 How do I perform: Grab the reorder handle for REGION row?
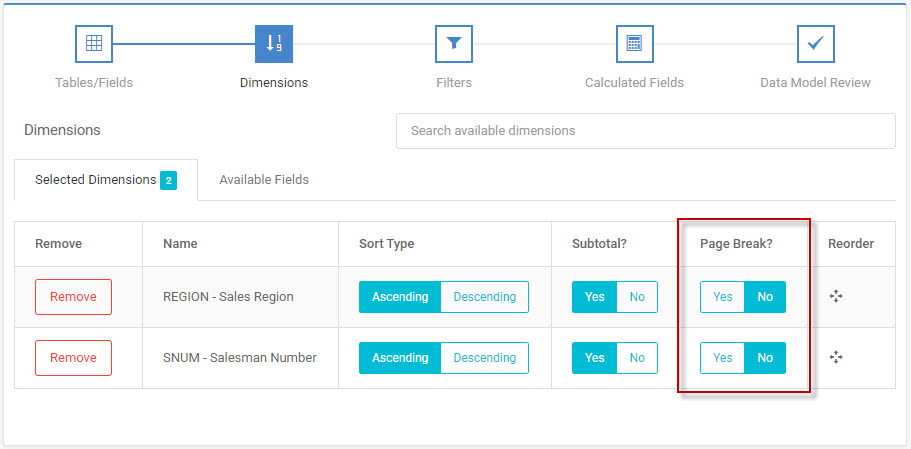[x=835, y=297]
